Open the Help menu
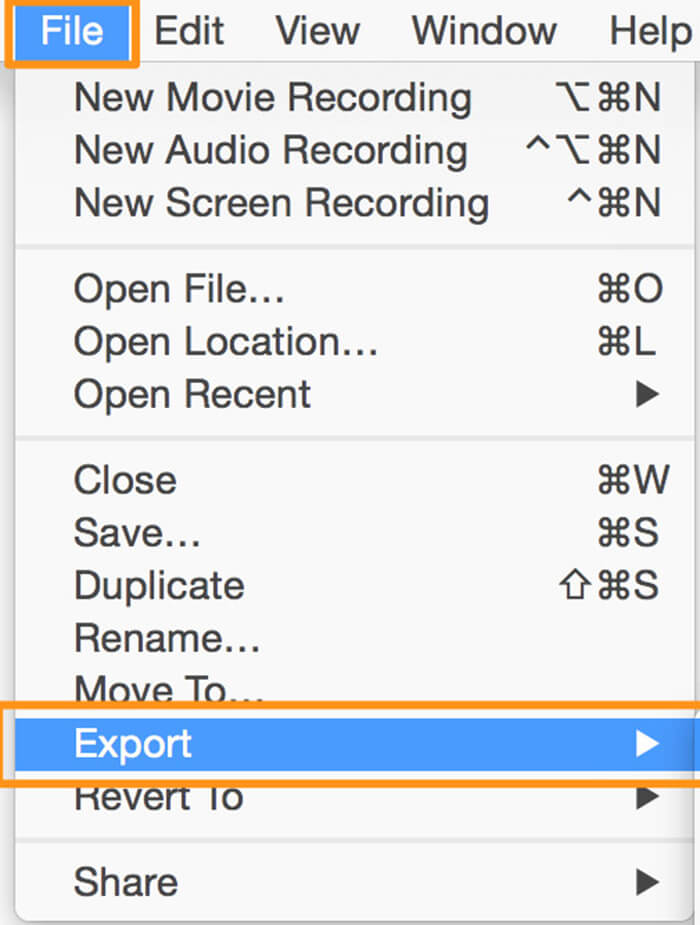Viewport: 700px width, 925px height. [x=646, y=31]
